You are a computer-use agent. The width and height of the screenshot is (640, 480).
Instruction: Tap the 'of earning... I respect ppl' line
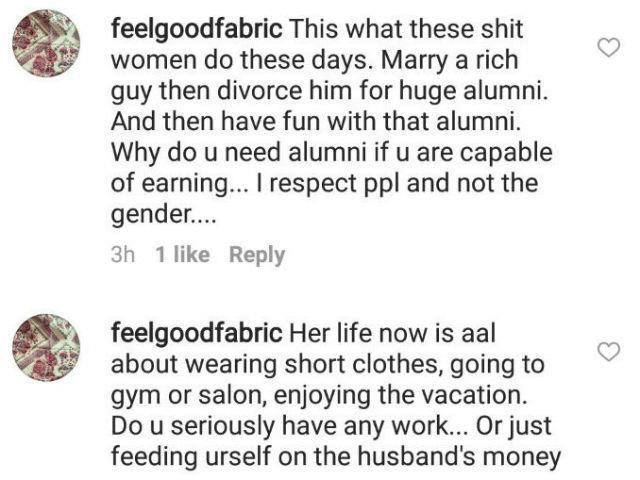point(324,183)
